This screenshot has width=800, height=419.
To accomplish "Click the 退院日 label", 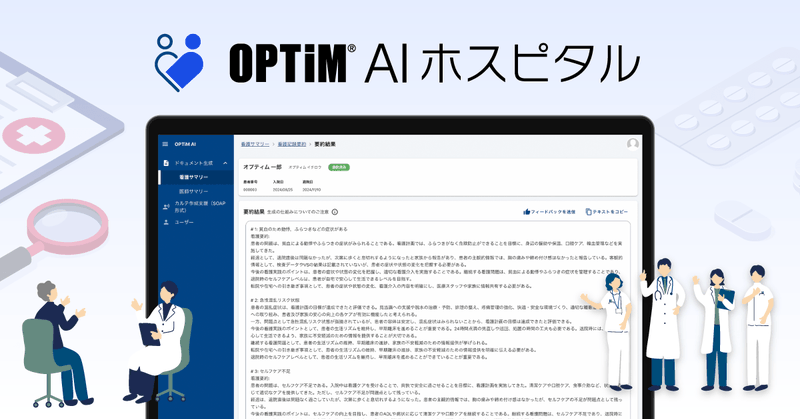I will coord(308,182).
